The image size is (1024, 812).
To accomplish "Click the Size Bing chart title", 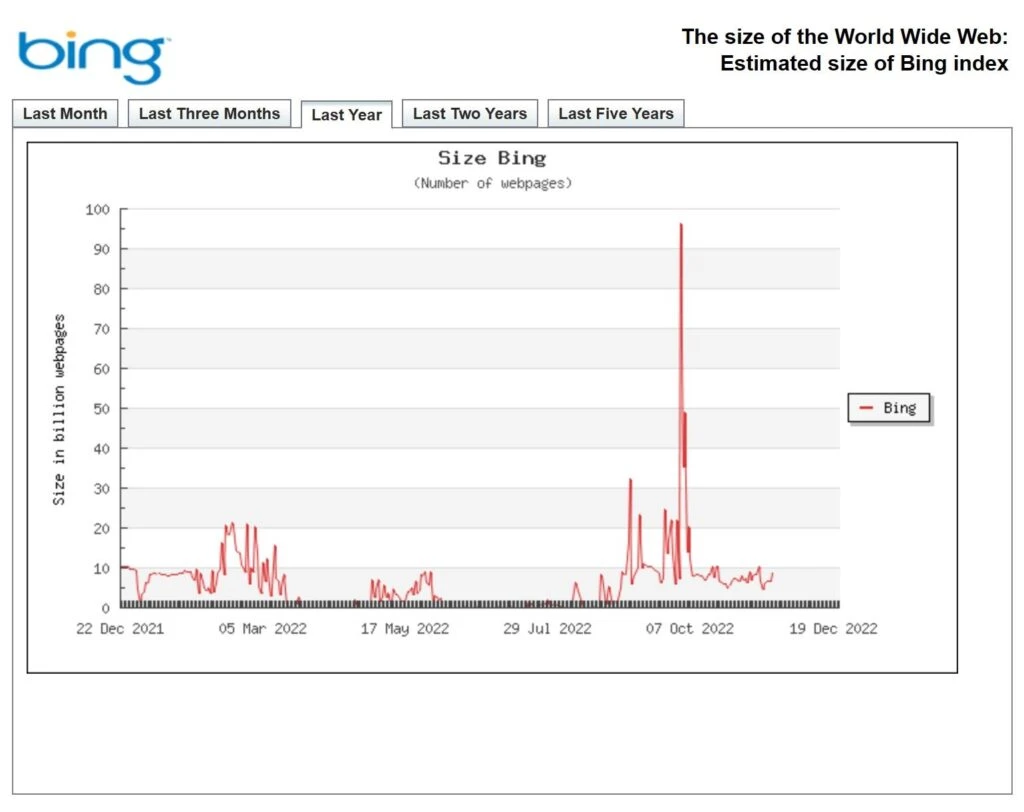I will 492,158.
